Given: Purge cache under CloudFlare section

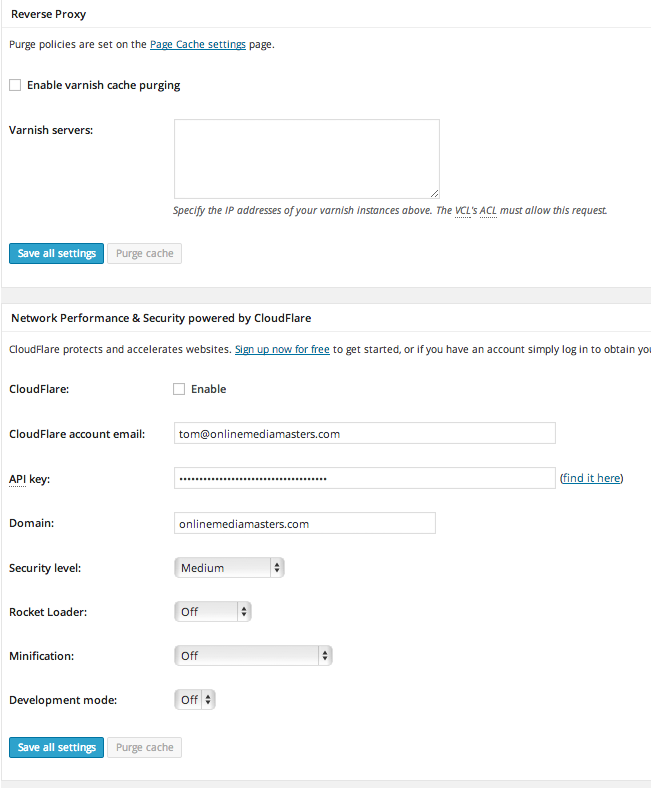Looking at the screenshot, I should coord(144,748).
